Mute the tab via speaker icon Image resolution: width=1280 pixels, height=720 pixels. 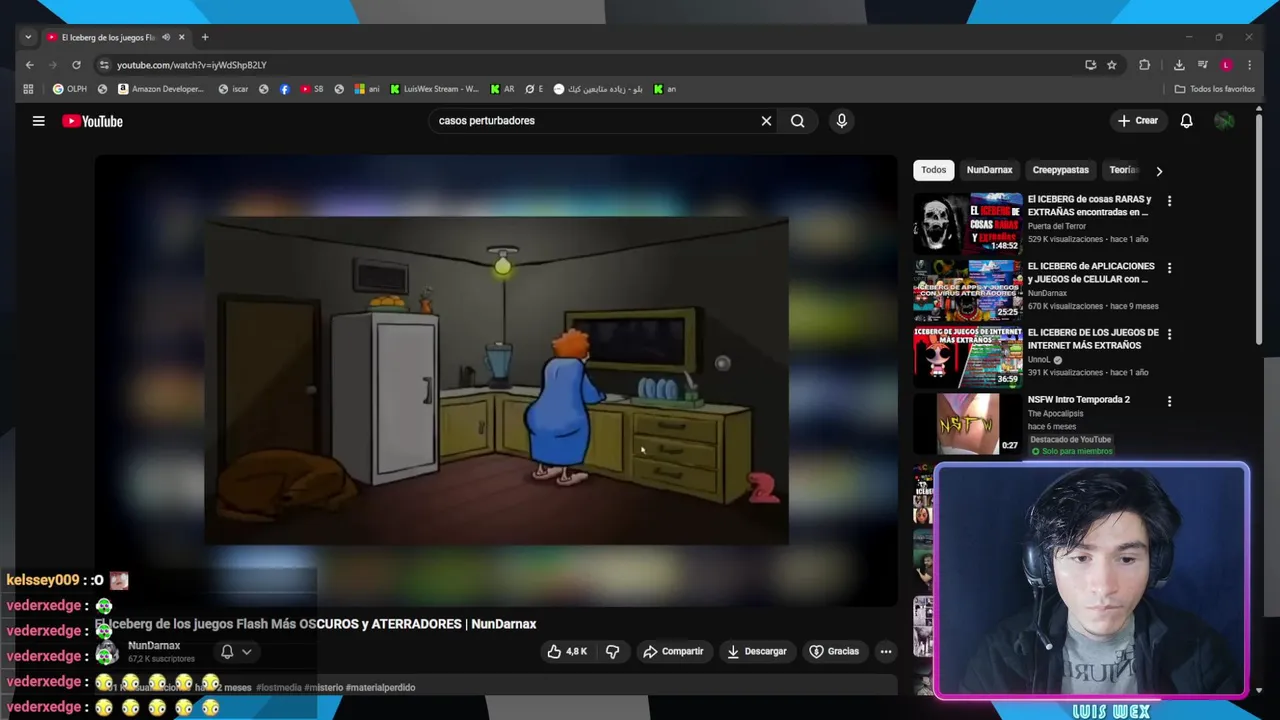coord(166,37)
